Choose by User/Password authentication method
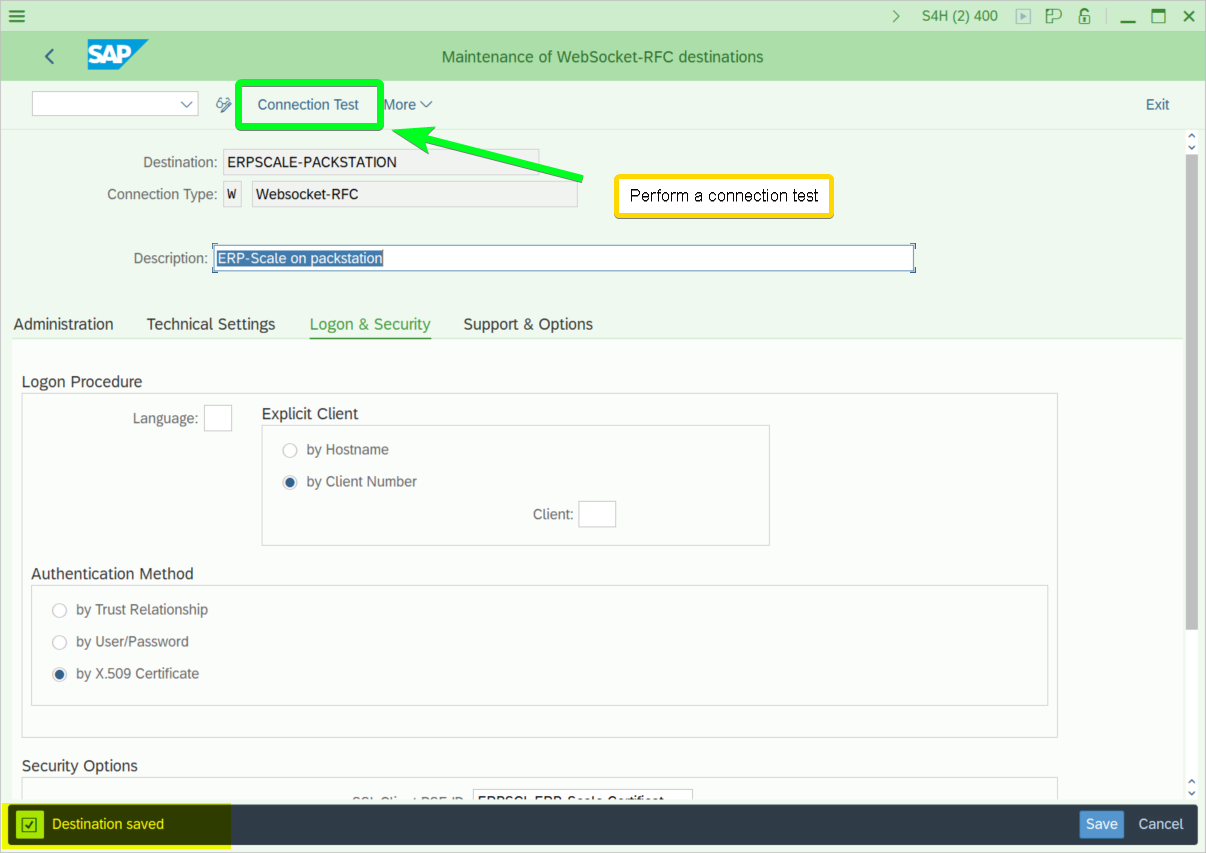Screen dimensions: 1206x853 coord(60,642)
